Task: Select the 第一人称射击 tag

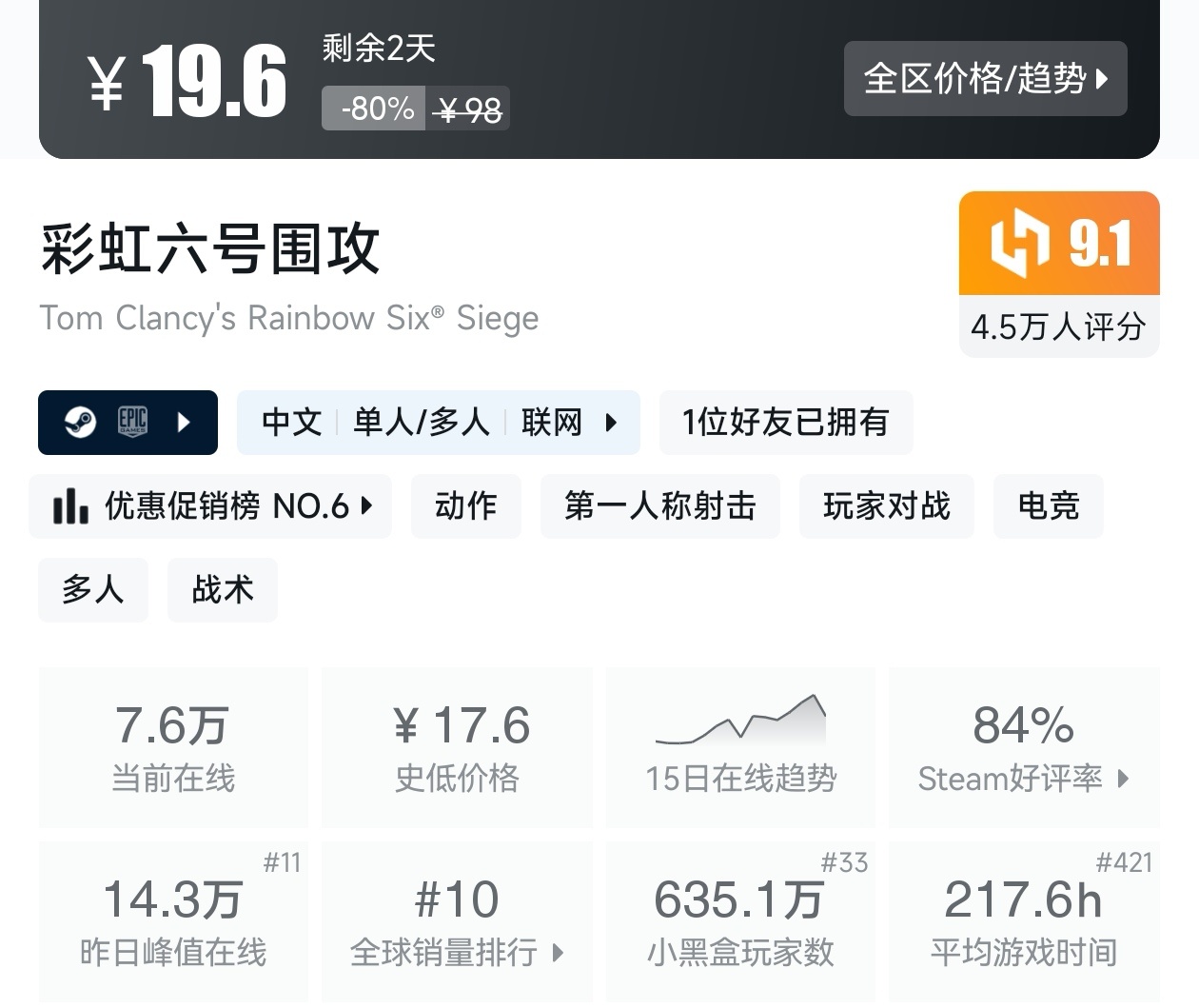Action: [659, 506]
